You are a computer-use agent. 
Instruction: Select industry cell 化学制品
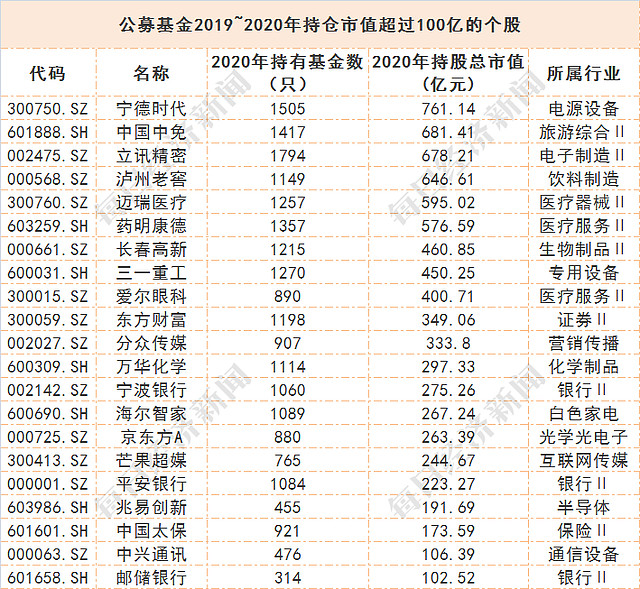584,367
